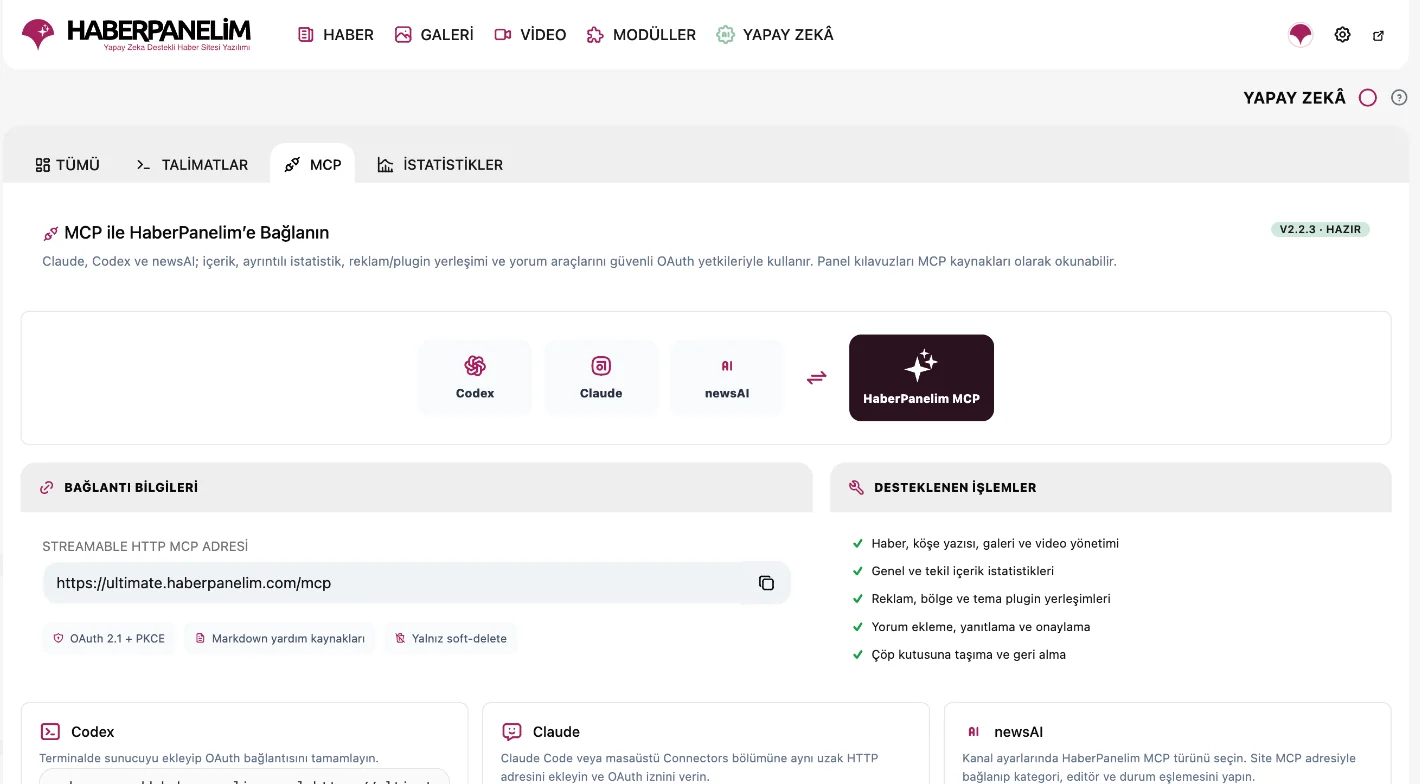This screenshot has height=784, width=1420.
Task: Open the help question mark icon
Action: click(1399, 98)
